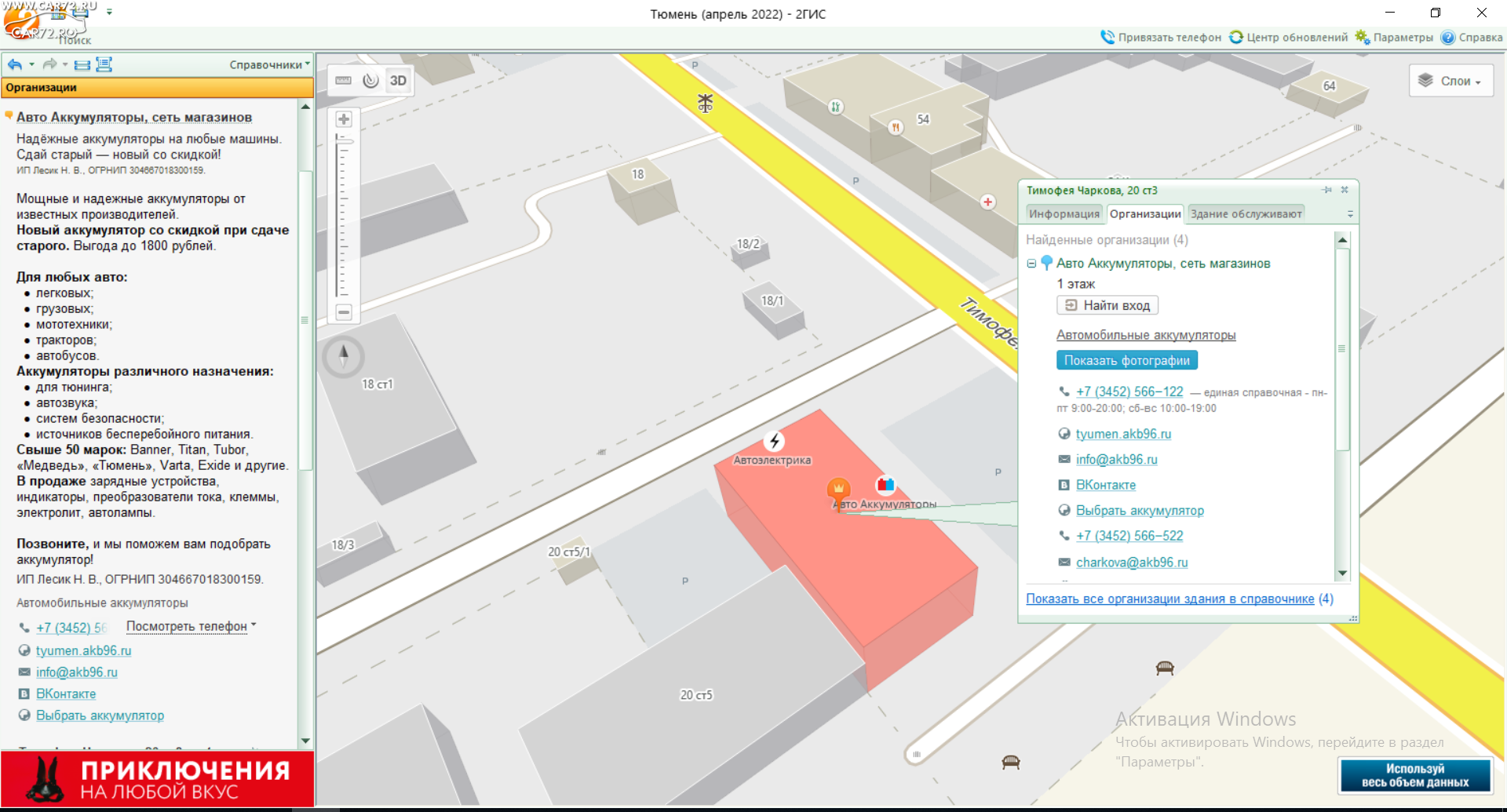Click the popup scrollbar down arrow
Image resolution: width=1507 pixels, height=812 pixels.
point(1342,573)
